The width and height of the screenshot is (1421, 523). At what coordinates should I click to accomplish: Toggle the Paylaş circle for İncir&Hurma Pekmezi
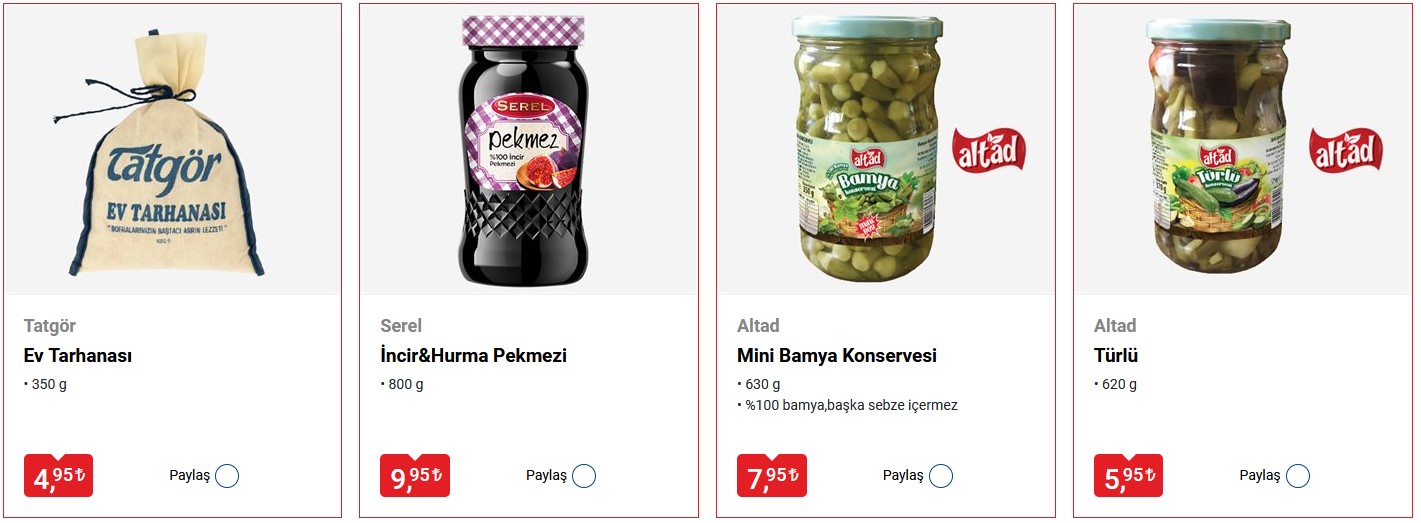coord(584,476)
